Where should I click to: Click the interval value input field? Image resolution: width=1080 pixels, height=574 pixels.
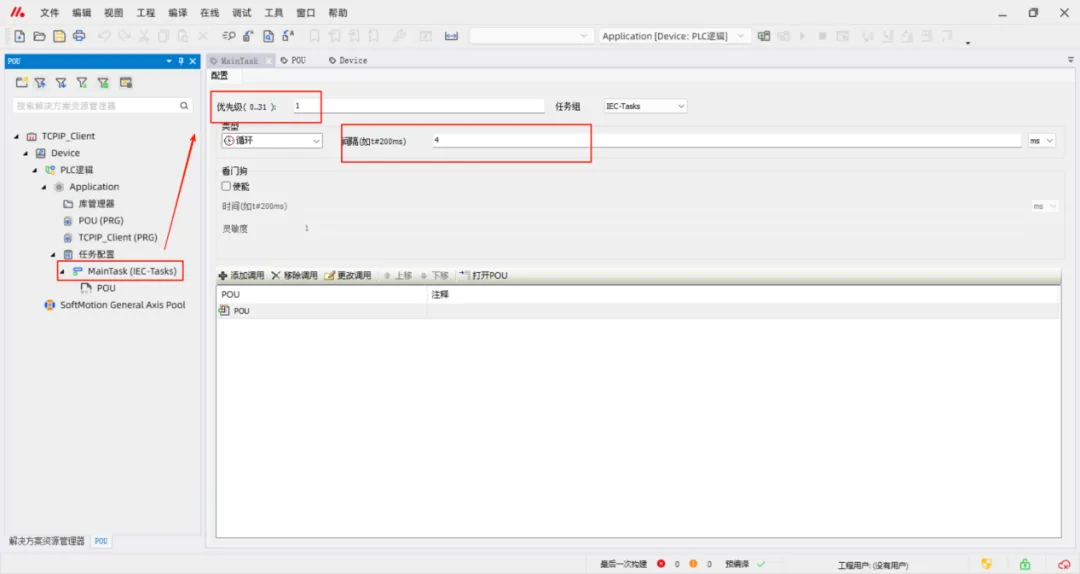click(727, 140)
